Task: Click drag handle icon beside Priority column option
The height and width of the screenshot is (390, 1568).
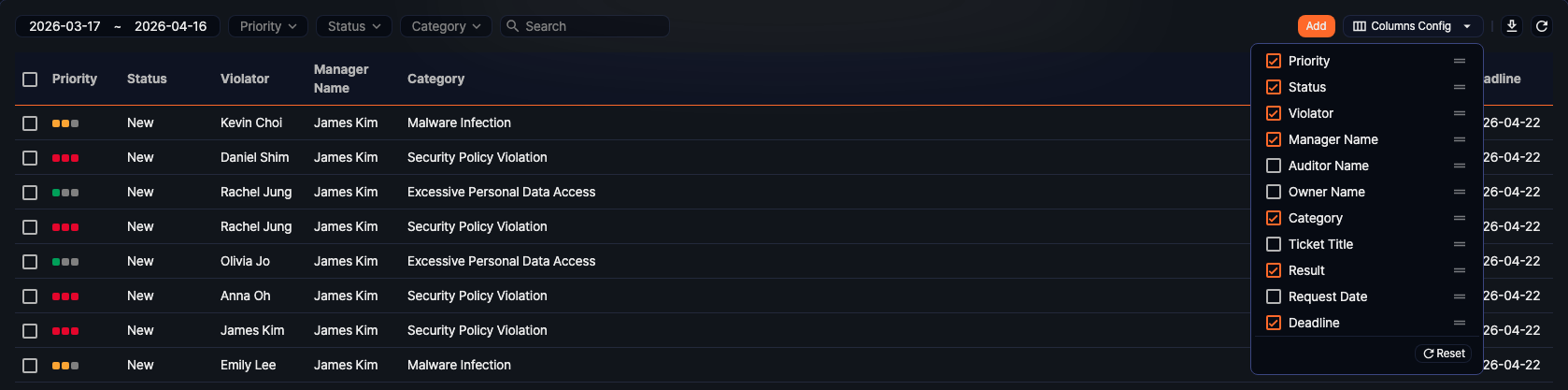Action: coord(1459,61)
